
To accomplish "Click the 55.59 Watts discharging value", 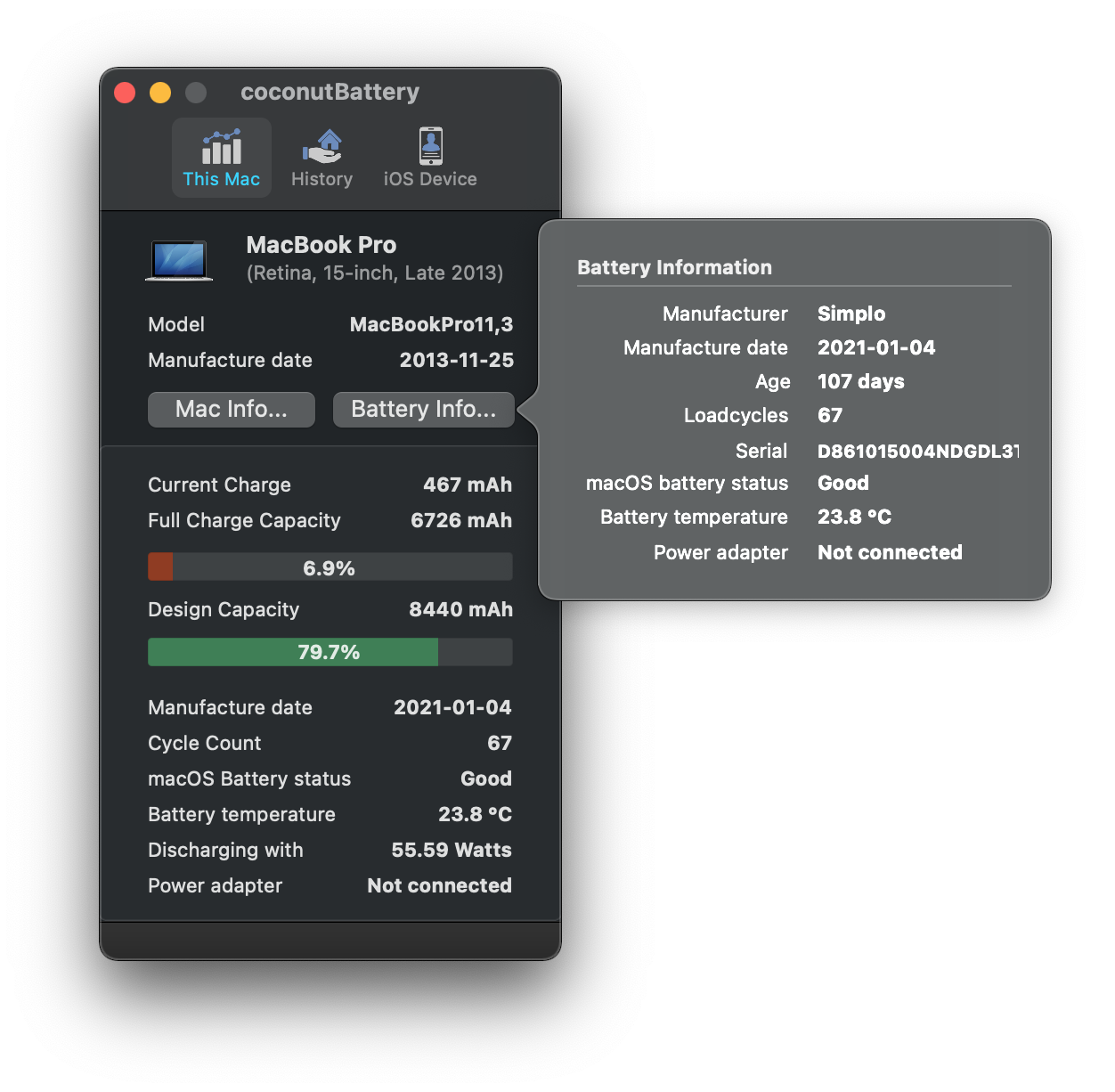I will point(451,850).
